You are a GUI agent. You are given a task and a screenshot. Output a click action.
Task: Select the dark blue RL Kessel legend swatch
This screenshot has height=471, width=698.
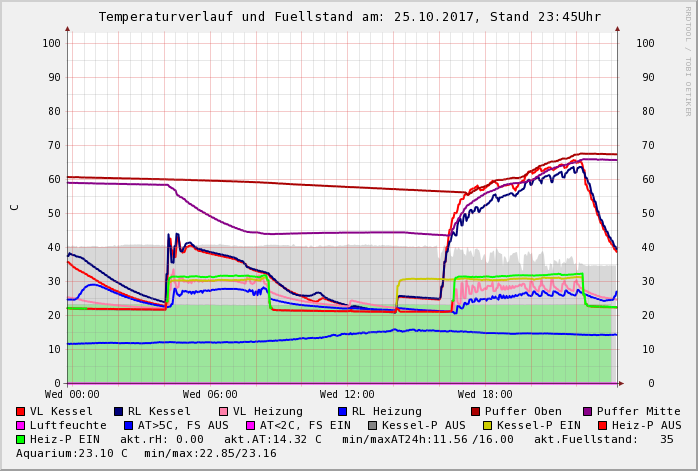tap(118, 411)
